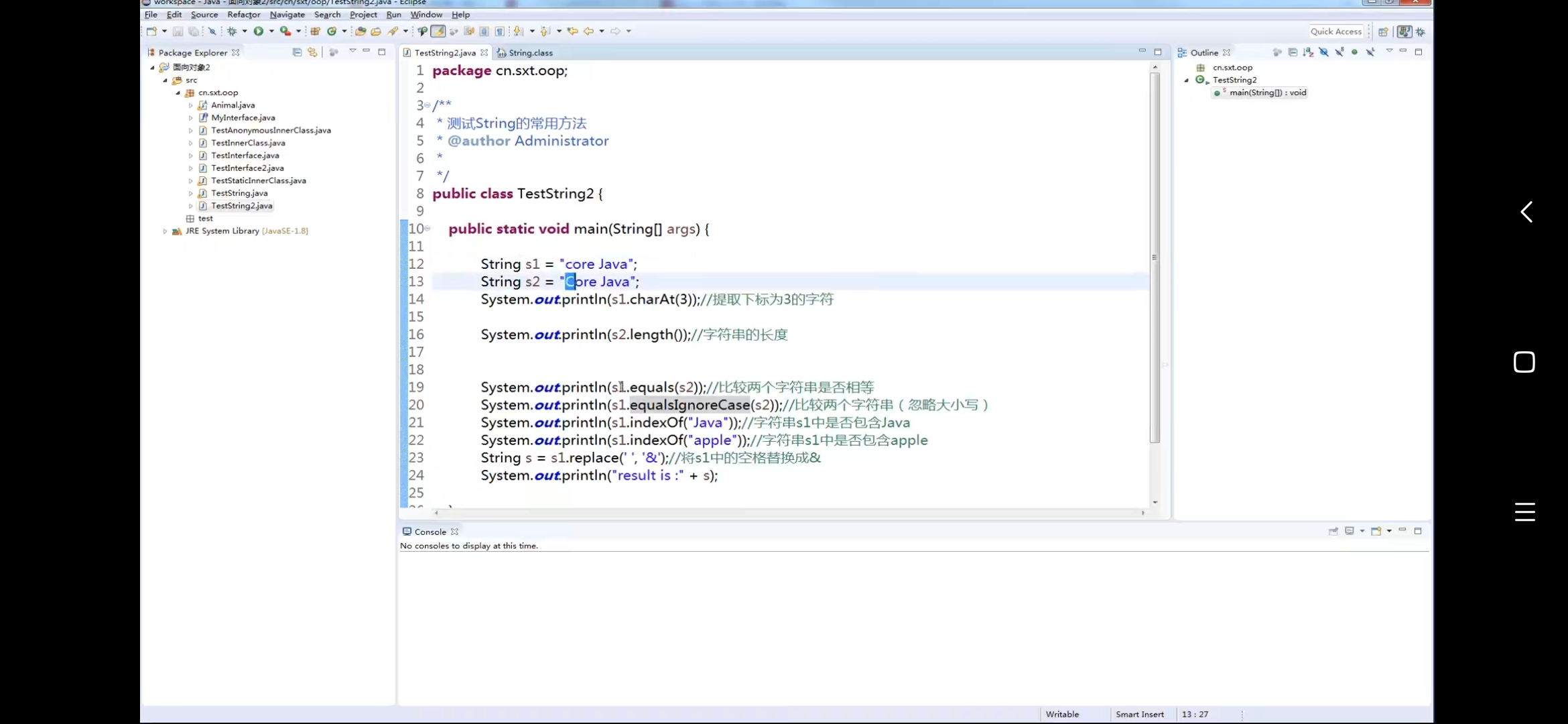
Task: Click the New Java Class icon
Action: tap(332, 31)
